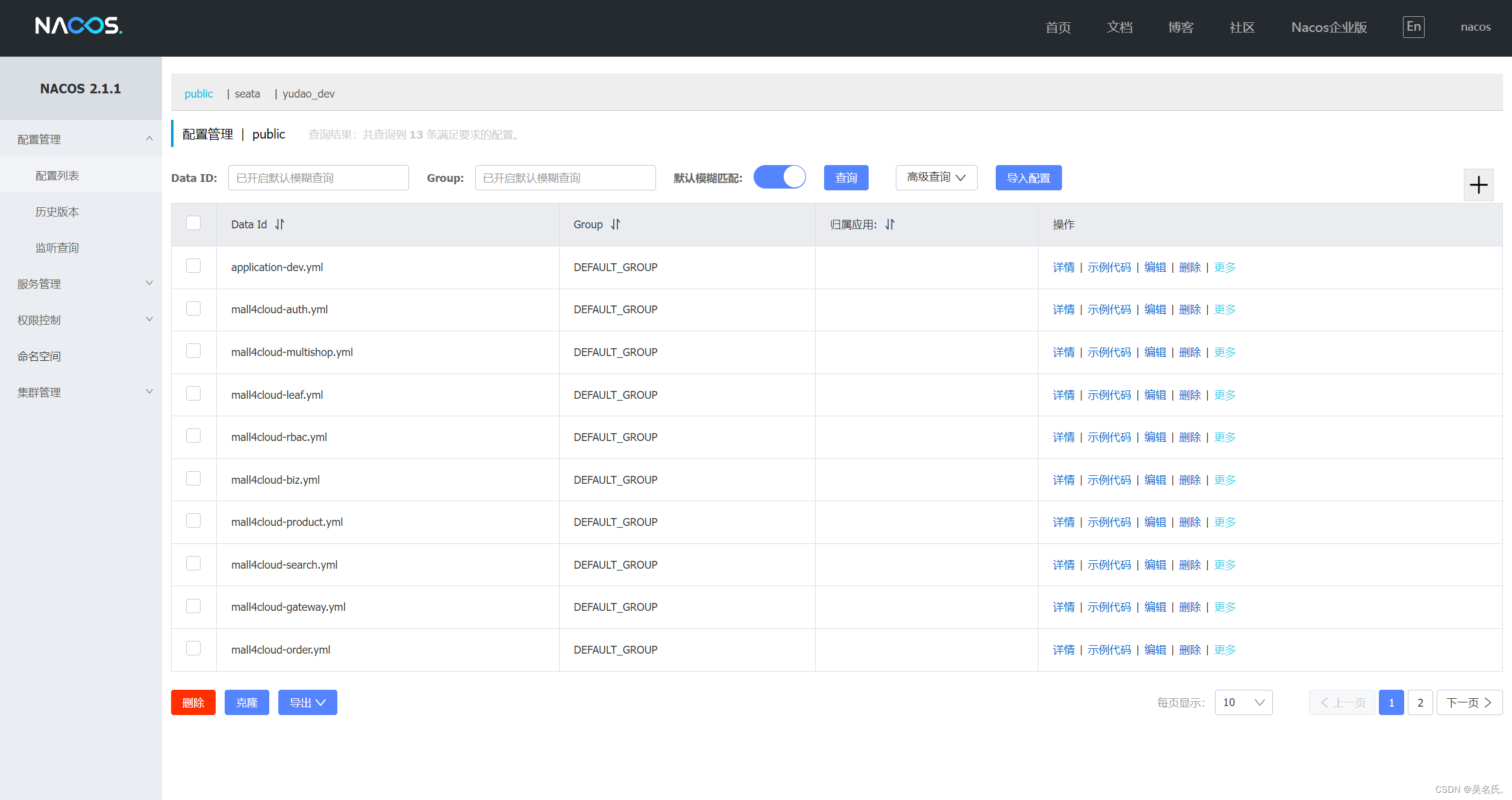Check the mall4cloud-search.yml row checkbox
This screenshot has width=1512, height=800.
193,563
